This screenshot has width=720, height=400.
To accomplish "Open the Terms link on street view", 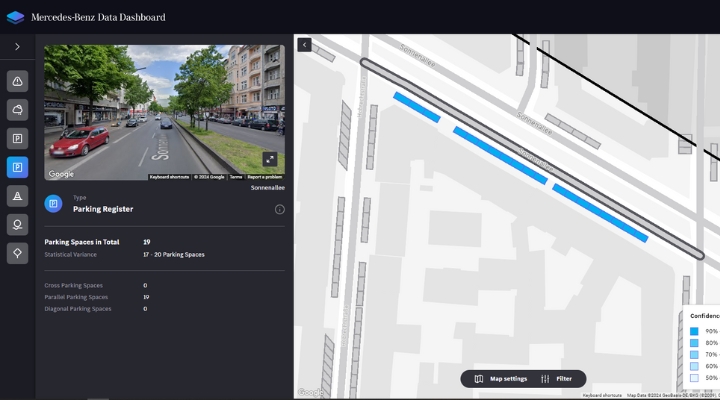I will 236,177.
